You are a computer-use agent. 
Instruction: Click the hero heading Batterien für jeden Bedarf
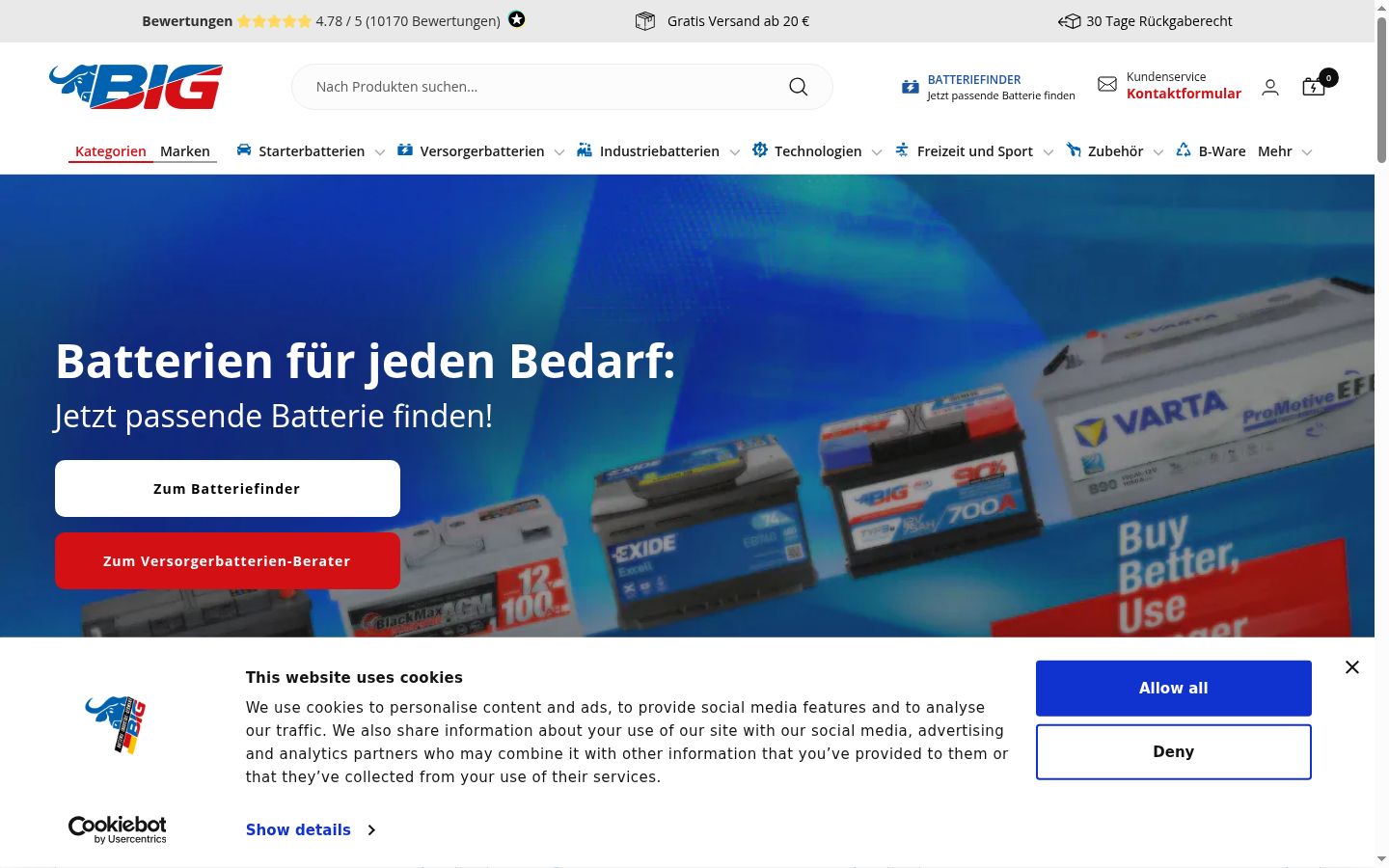point(366,362)
